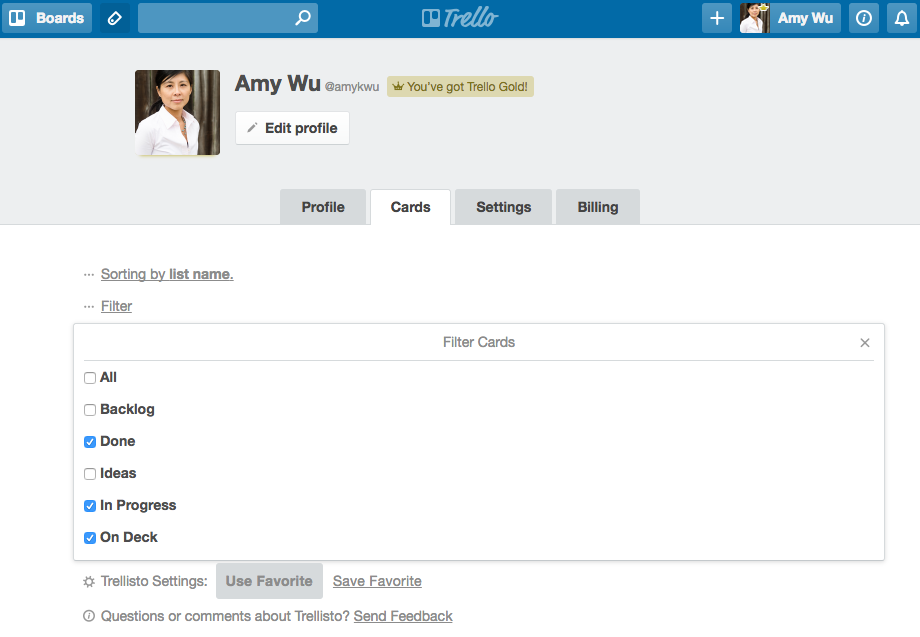Enable the Backlog checkbox
Viewport: 920px width, 637px height.
tap(90, 410)
